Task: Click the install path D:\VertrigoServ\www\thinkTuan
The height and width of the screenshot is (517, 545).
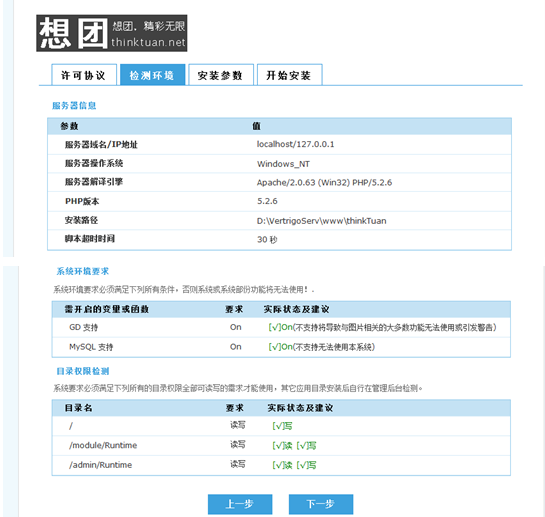Action: 322,221
